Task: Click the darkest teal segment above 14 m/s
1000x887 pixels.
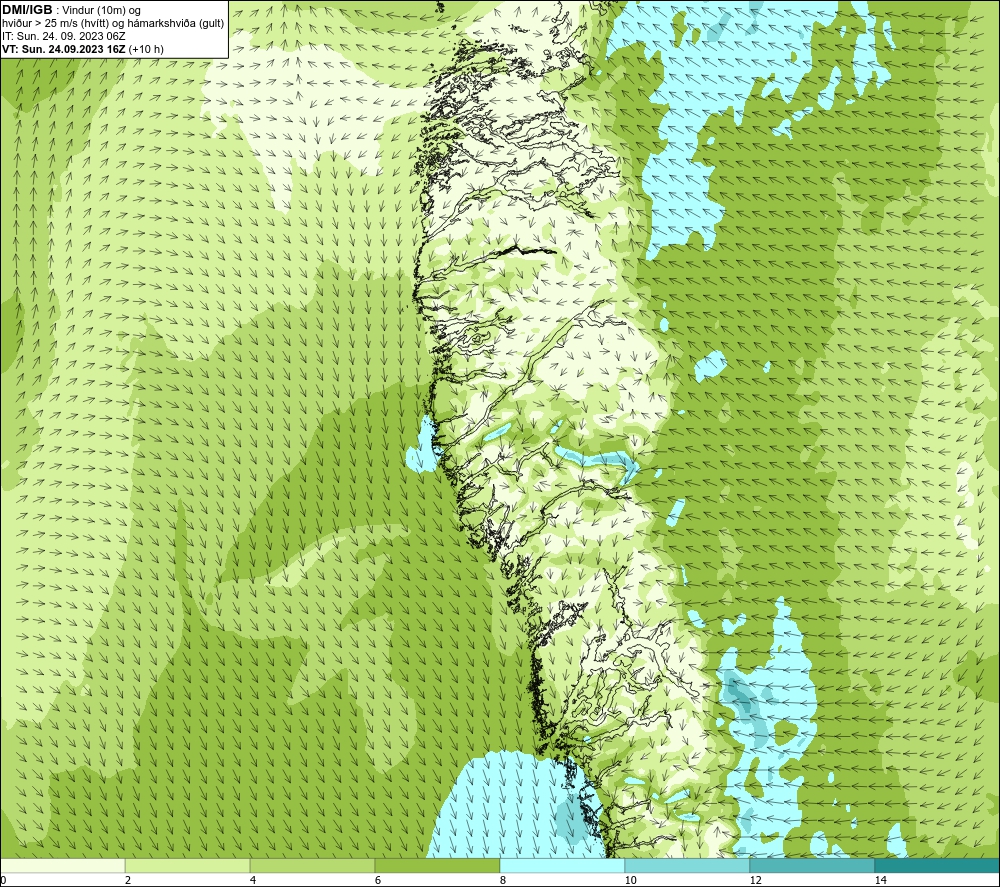Action: pyautogui.click(x=938, y=865)
